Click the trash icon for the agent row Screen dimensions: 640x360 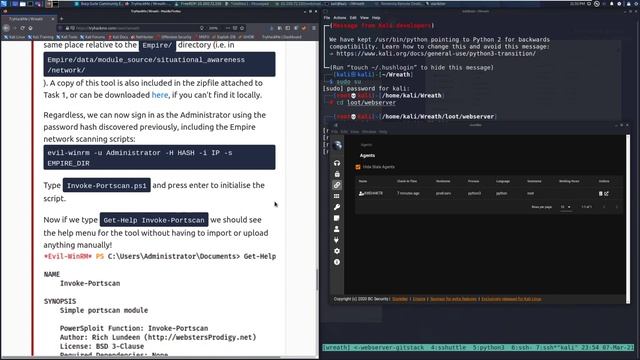[600, 193]
